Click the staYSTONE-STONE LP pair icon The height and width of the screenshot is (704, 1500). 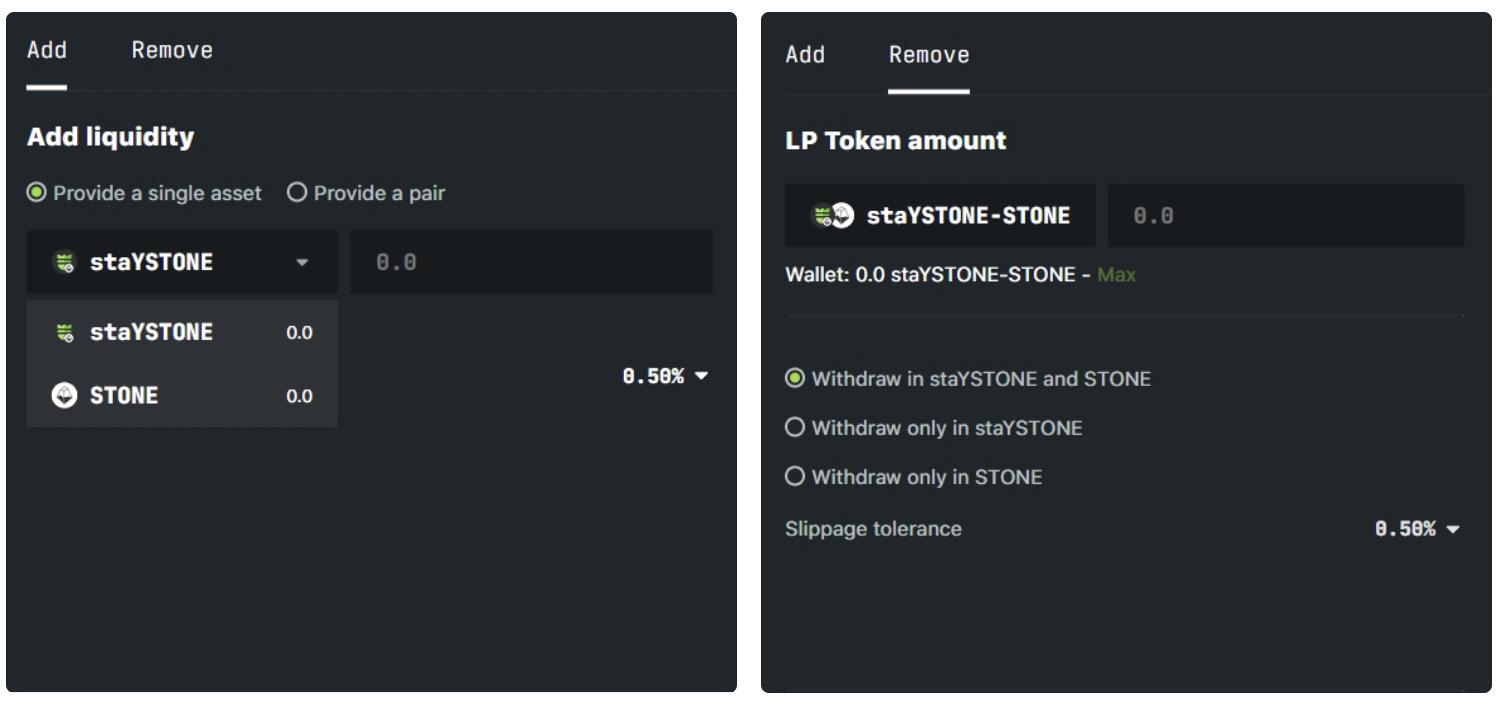pos(832,216)
